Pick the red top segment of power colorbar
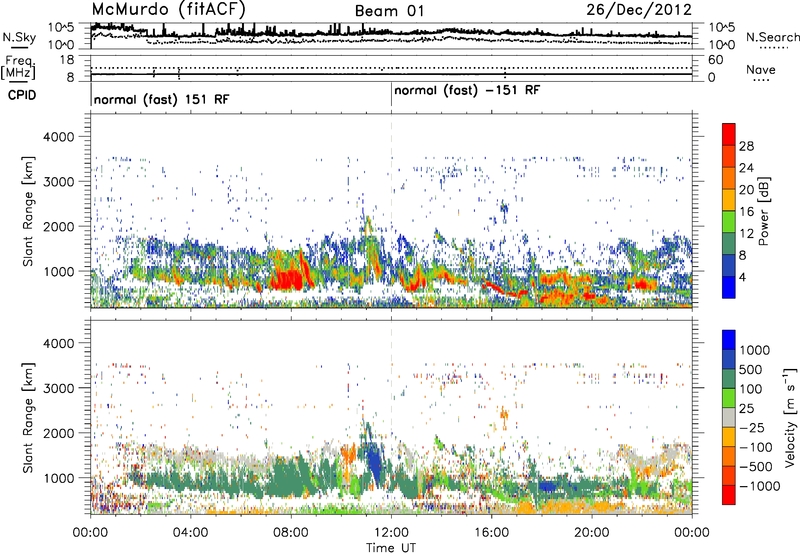800x554 pixels. (729, 134)
